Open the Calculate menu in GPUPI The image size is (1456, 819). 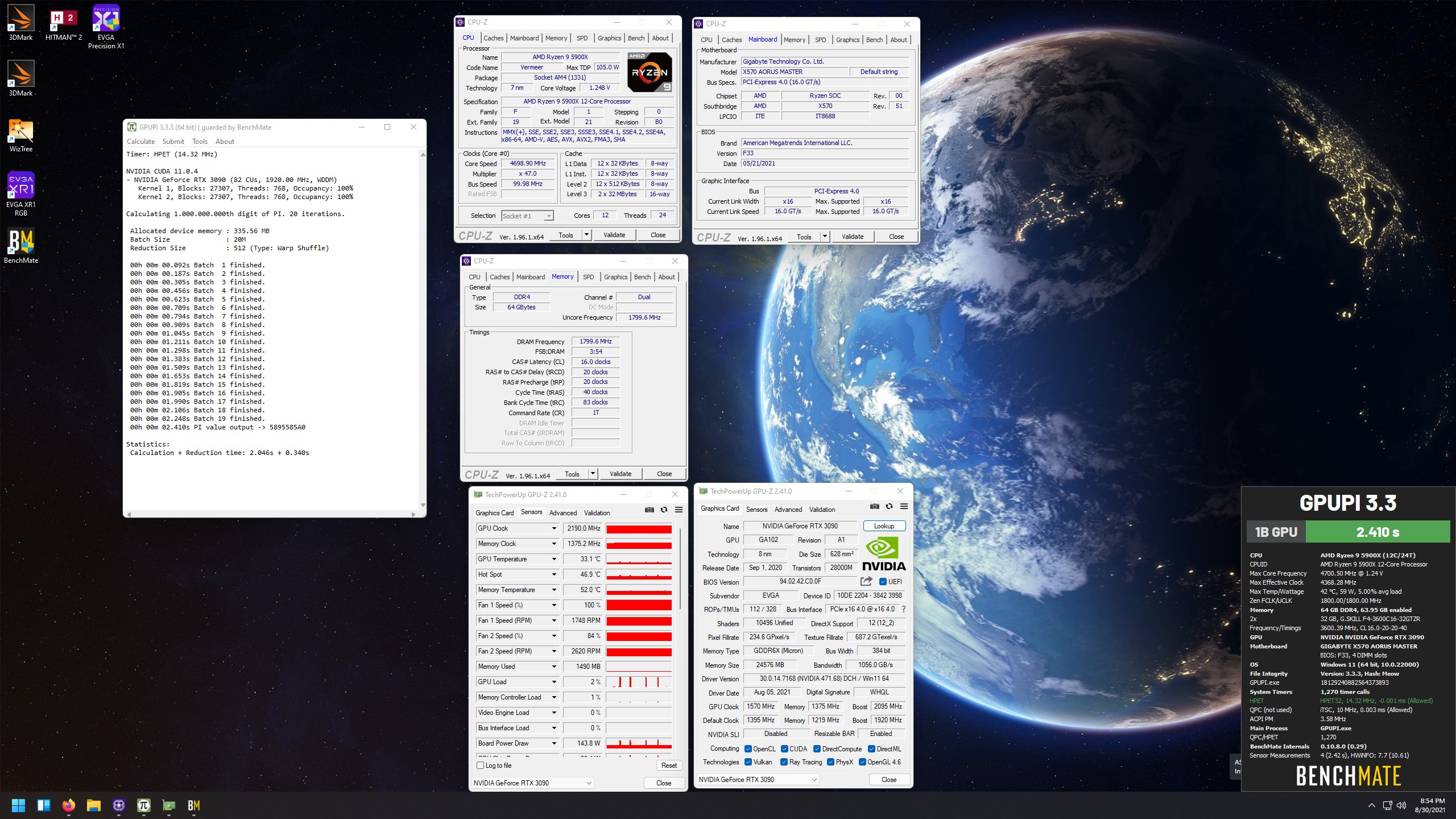tap(140, 142)
